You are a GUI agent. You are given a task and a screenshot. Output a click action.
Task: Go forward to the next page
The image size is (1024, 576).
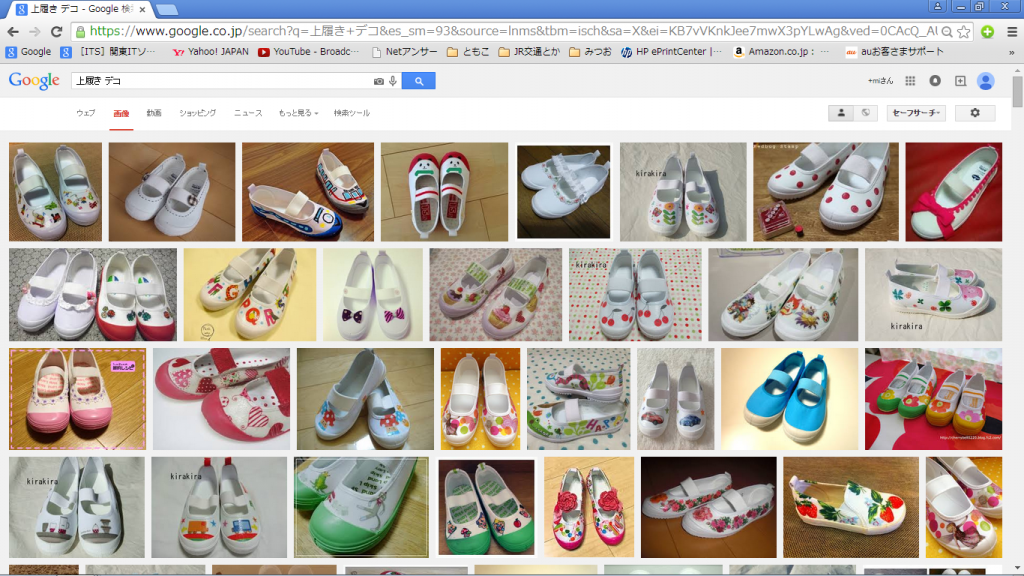click(35, 31)
